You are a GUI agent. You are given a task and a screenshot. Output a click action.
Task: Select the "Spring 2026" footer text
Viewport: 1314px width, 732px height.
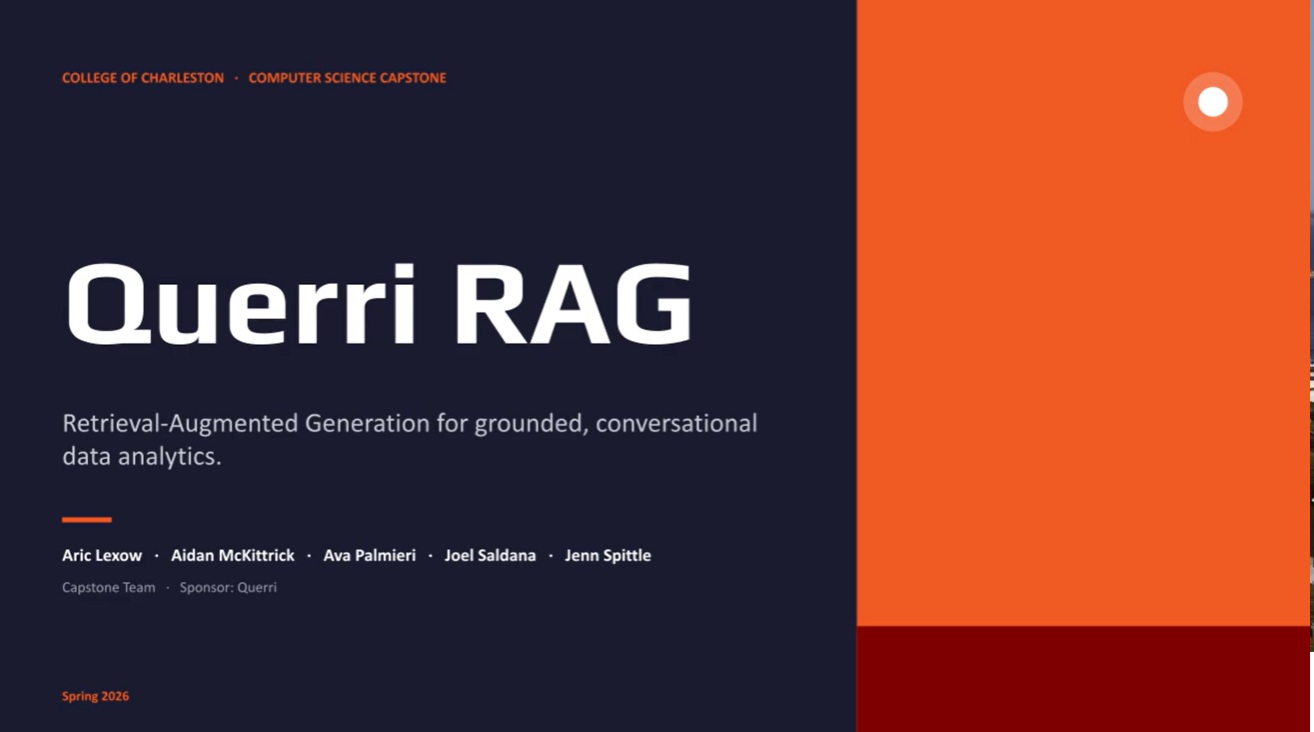95,696
